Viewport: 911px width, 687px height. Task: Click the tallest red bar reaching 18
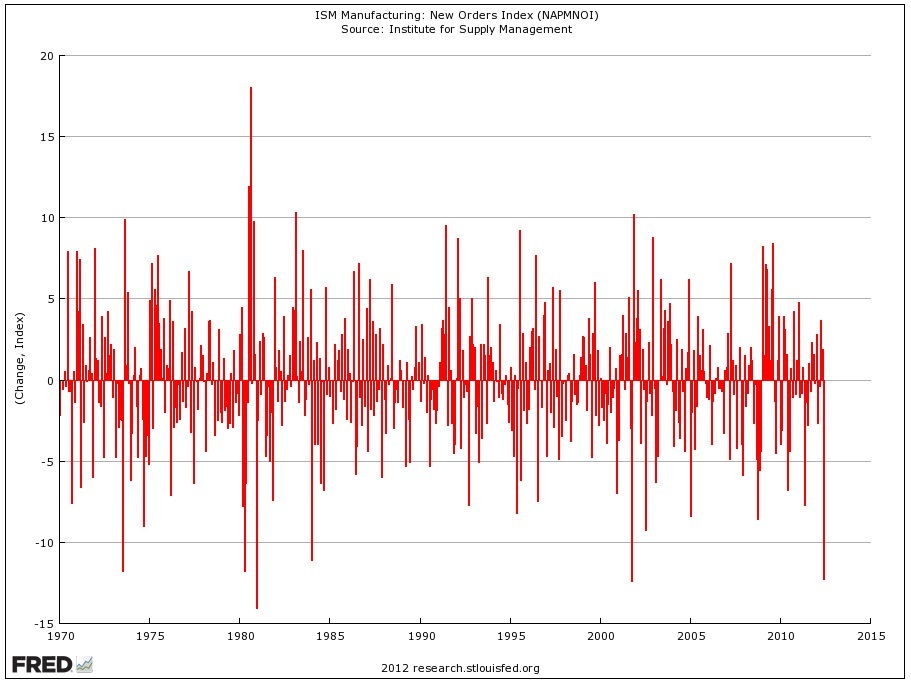tap(250, 200)
